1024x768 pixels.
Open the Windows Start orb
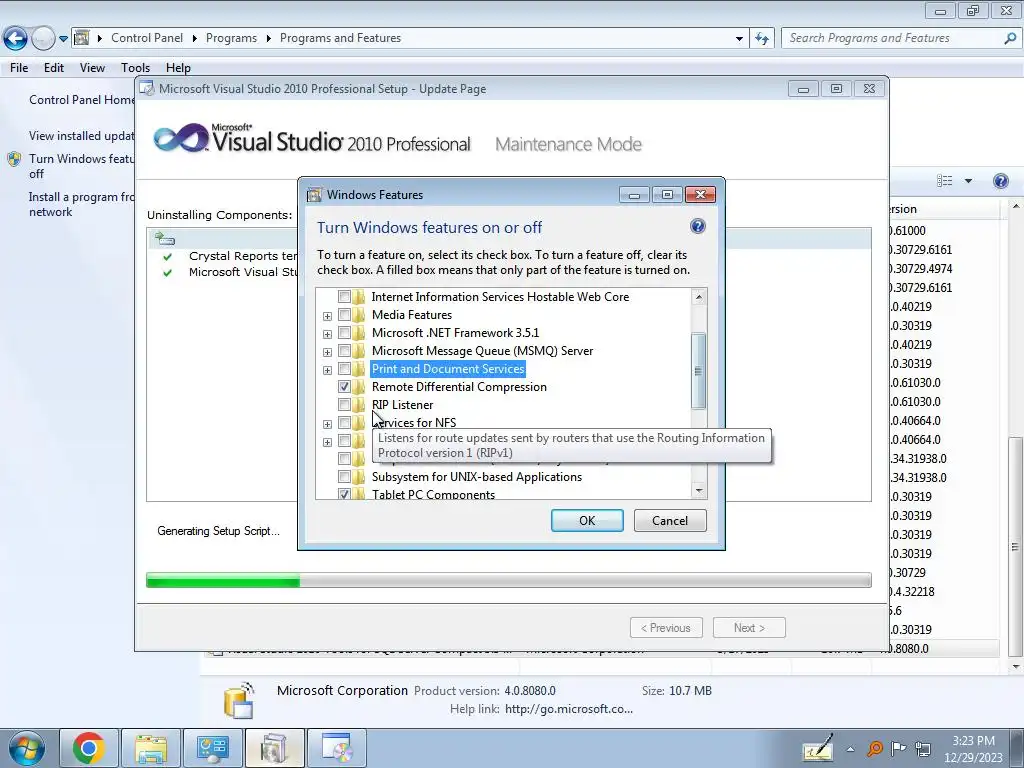click(27, 748)
